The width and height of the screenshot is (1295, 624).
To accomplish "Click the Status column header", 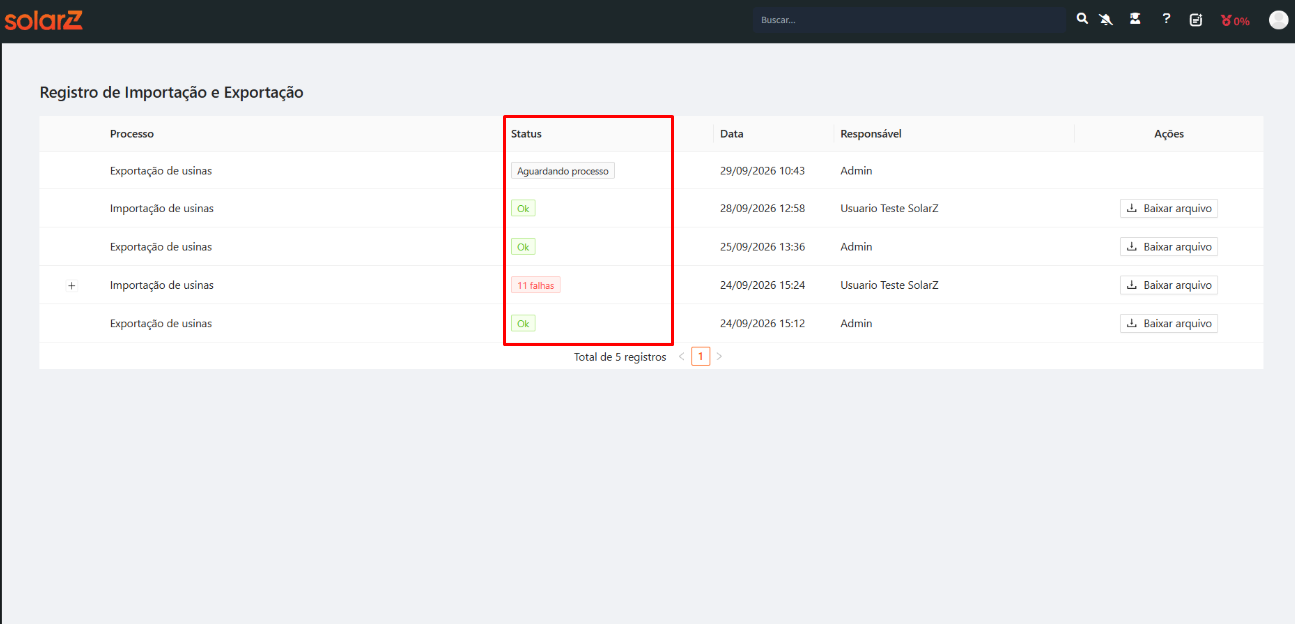I will pos(526,134).
